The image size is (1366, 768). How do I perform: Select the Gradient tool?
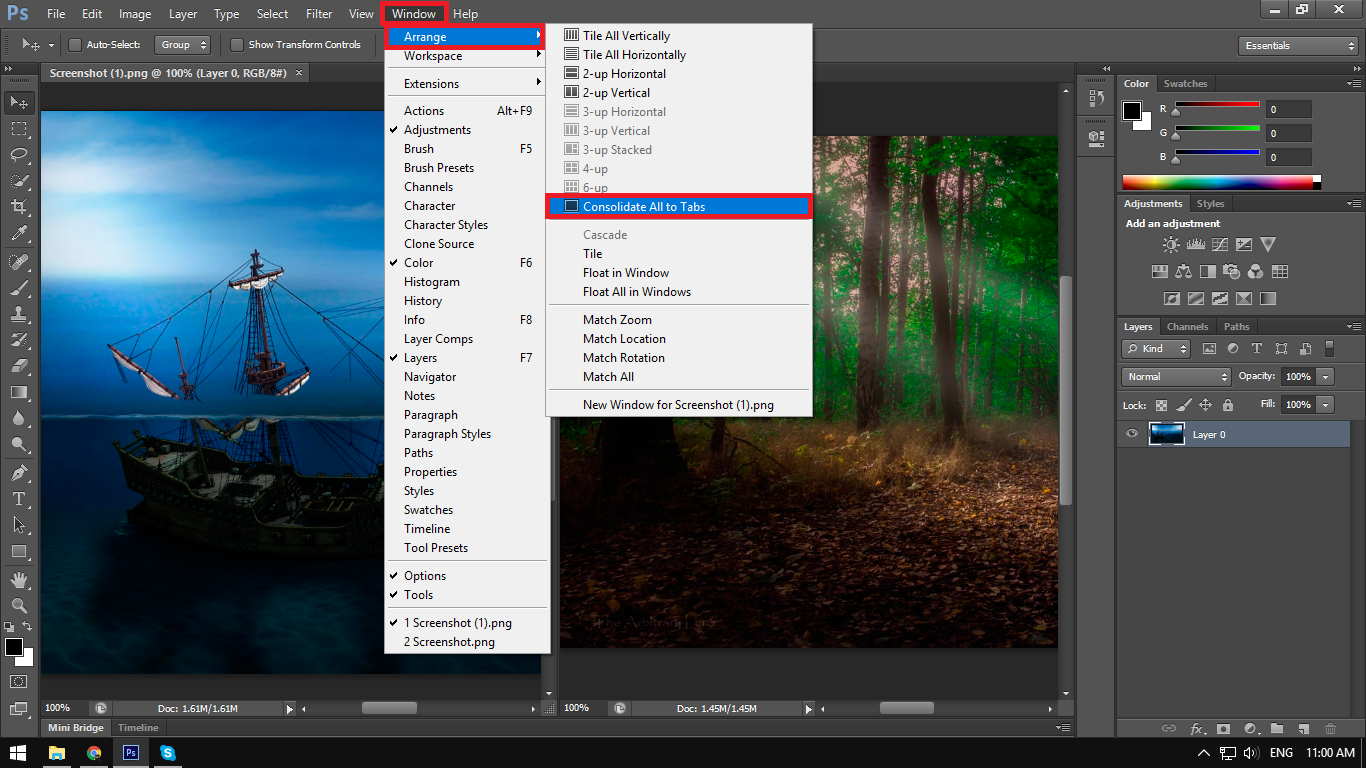coord(19,392)
